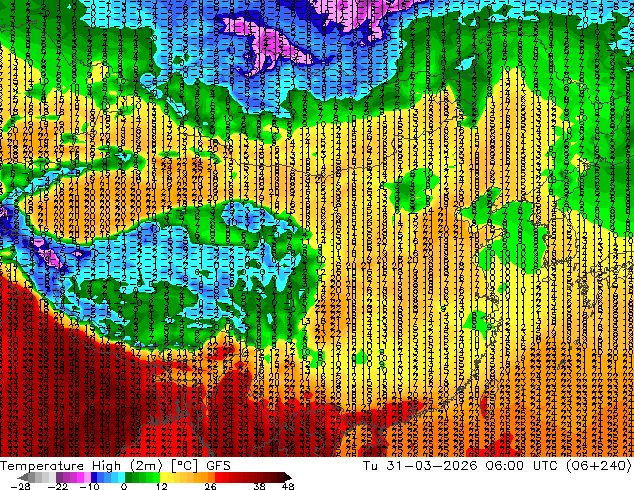
Task: Click the '-10' legend label
Action: [89, 486]
